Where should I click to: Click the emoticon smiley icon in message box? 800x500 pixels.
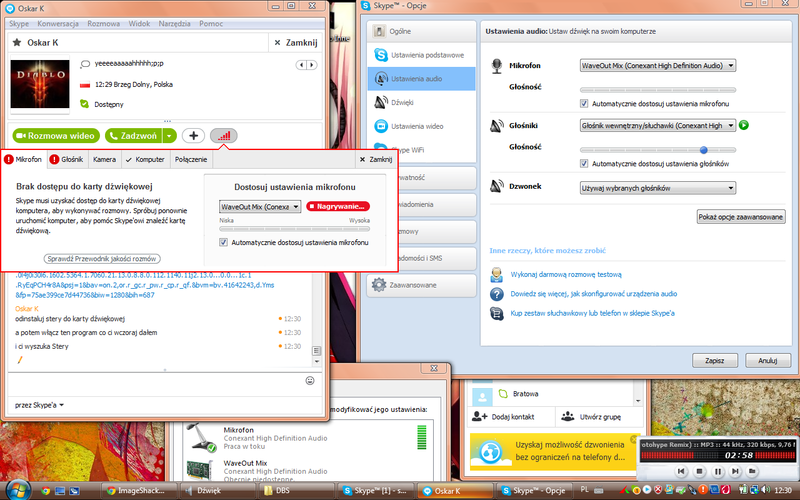pos(310,381)
